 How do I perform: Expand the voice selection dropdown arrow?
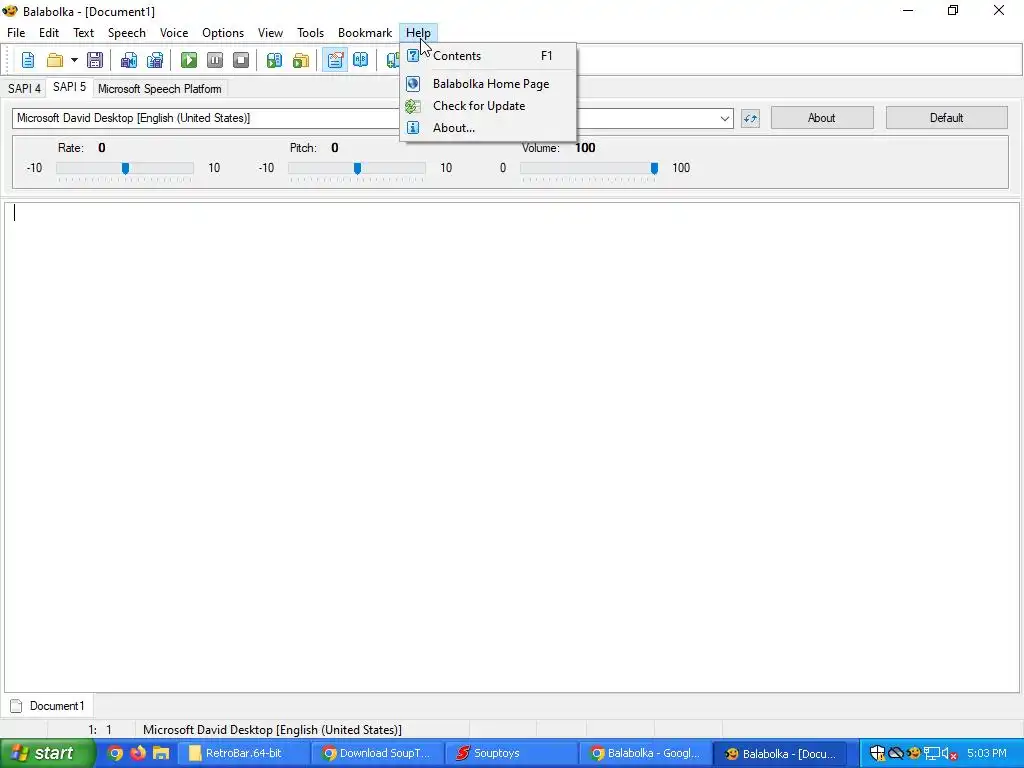coord(724,118)
